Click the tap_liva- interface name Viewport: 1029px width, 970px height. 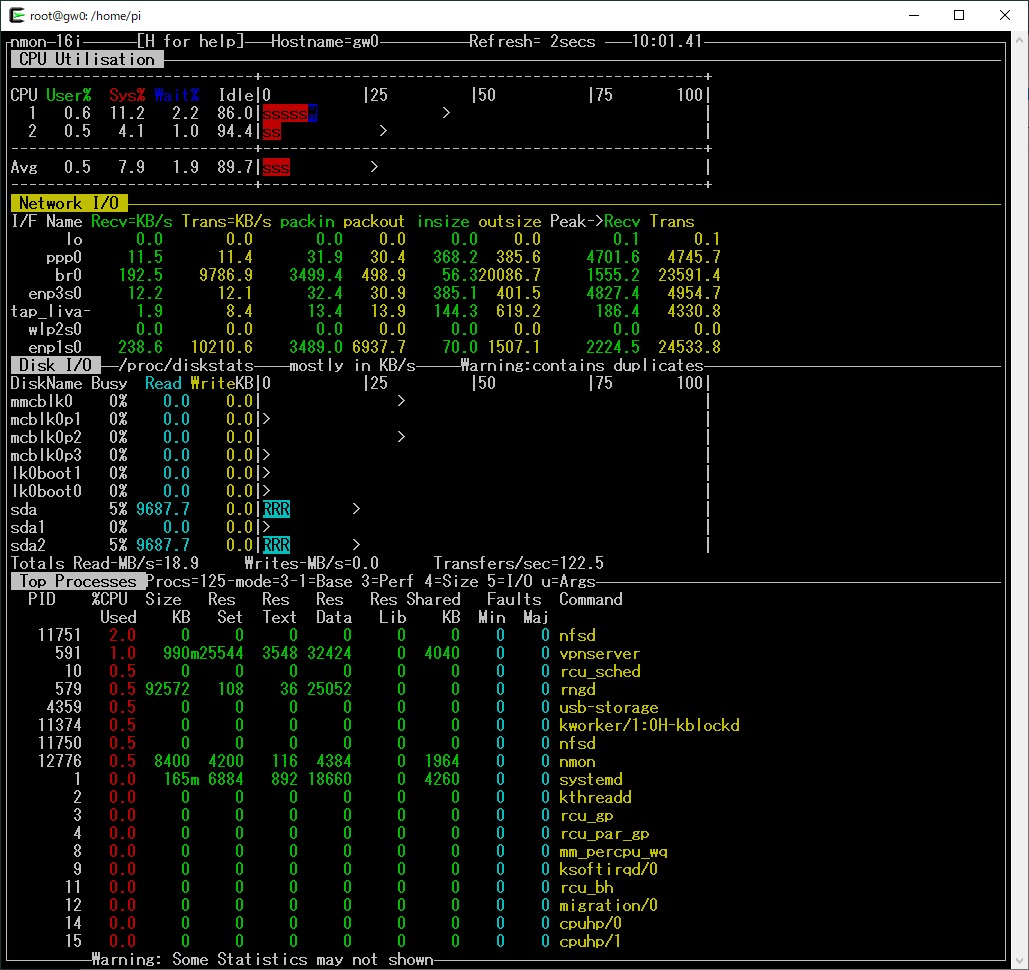(51, 311)
